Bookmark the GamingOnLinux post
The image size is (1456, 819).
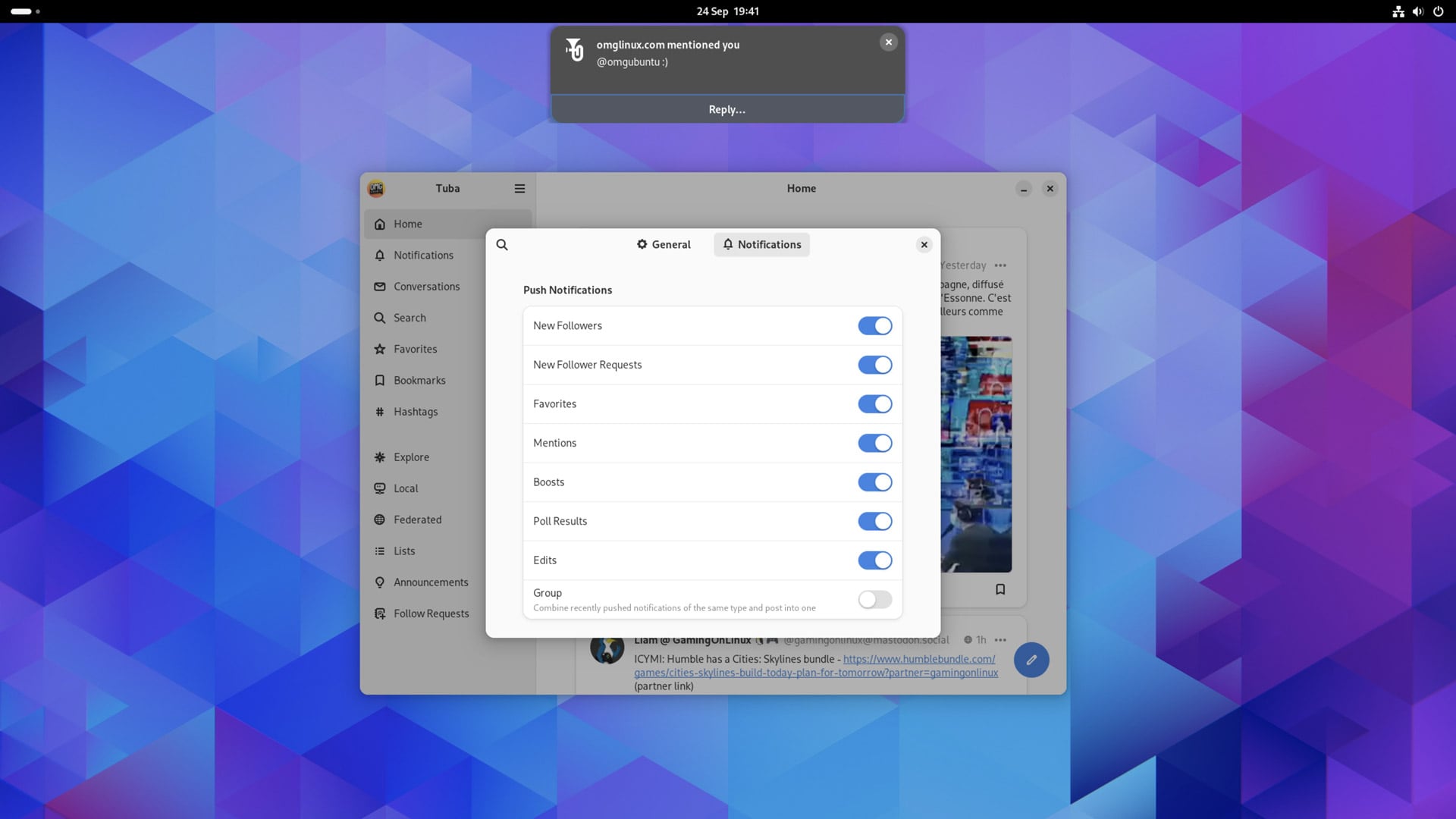click(x=1000, y=589)
